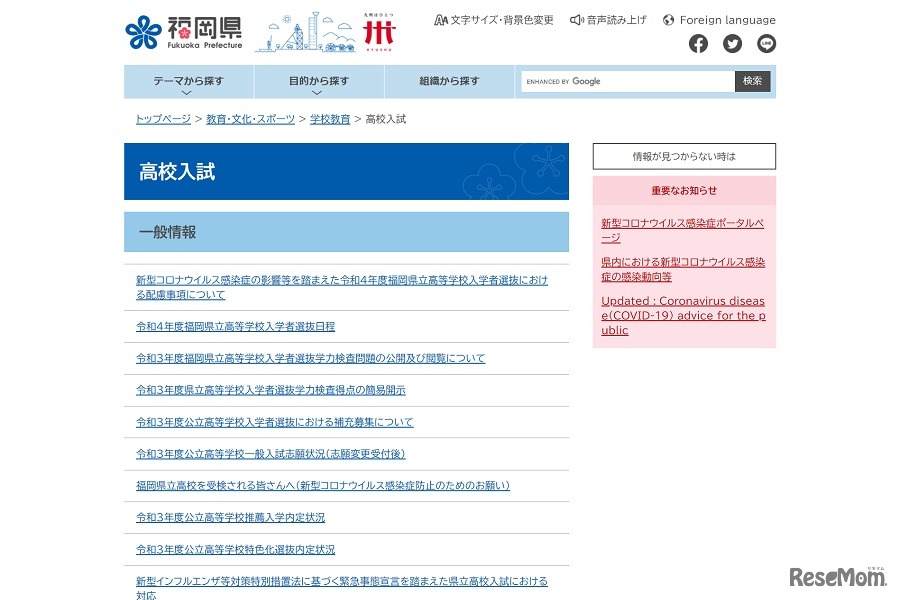
Task: Click the 情報が見つからない時は button
Action: [684, 156]
